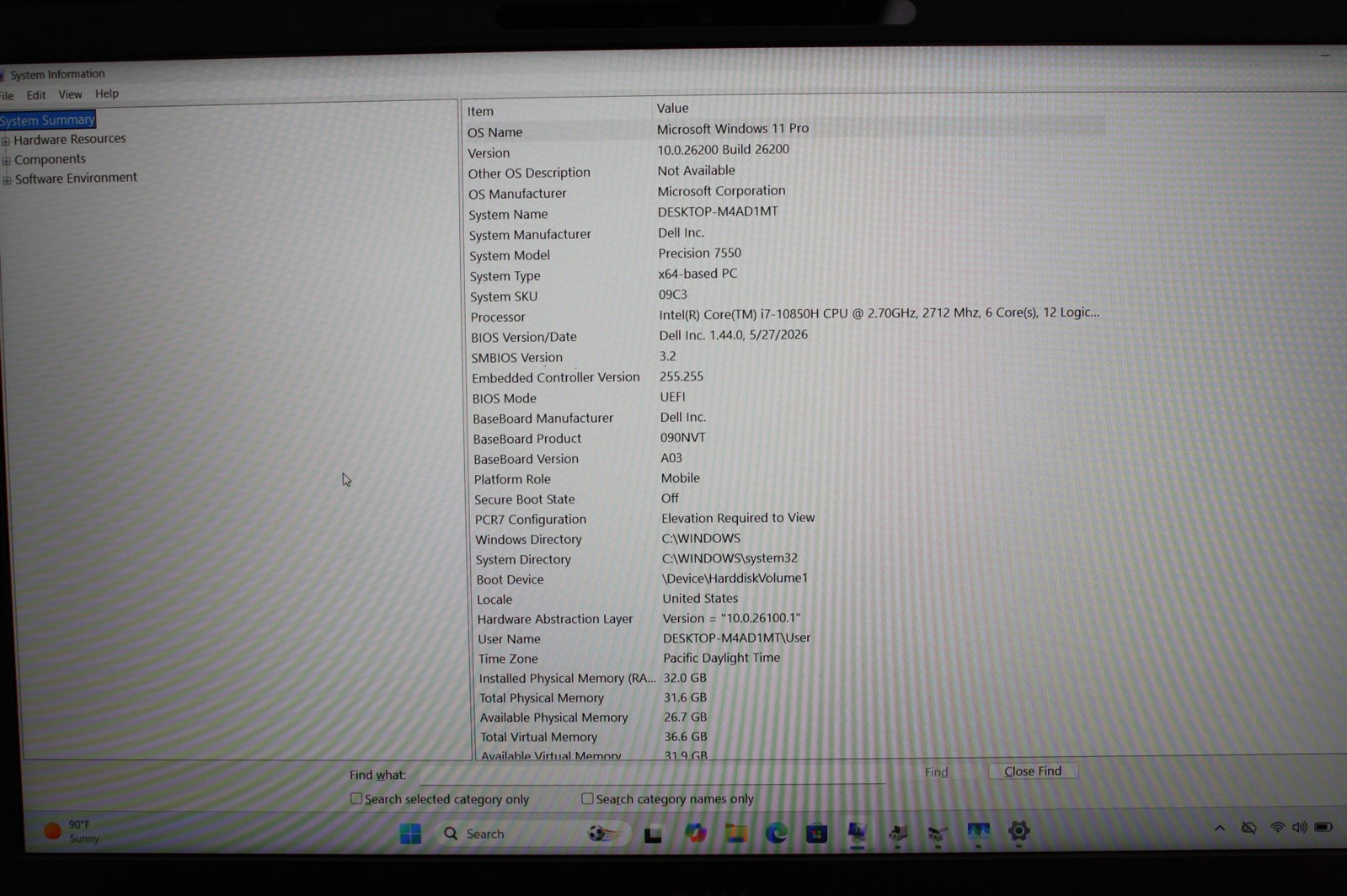Open Settings gear on taskbar
This screenshot has height=896, width=1347.
pyautogui.click(x=1018, y=832)
